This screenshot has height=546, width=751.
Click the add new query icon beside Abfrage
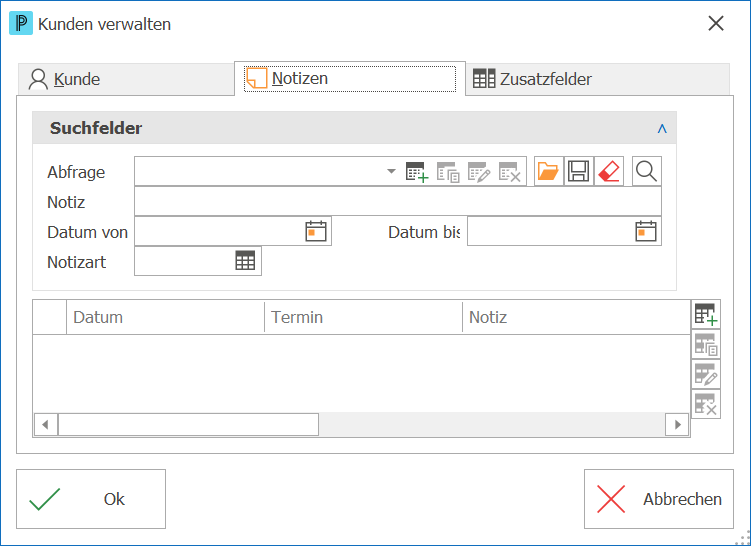pos(417,171)
